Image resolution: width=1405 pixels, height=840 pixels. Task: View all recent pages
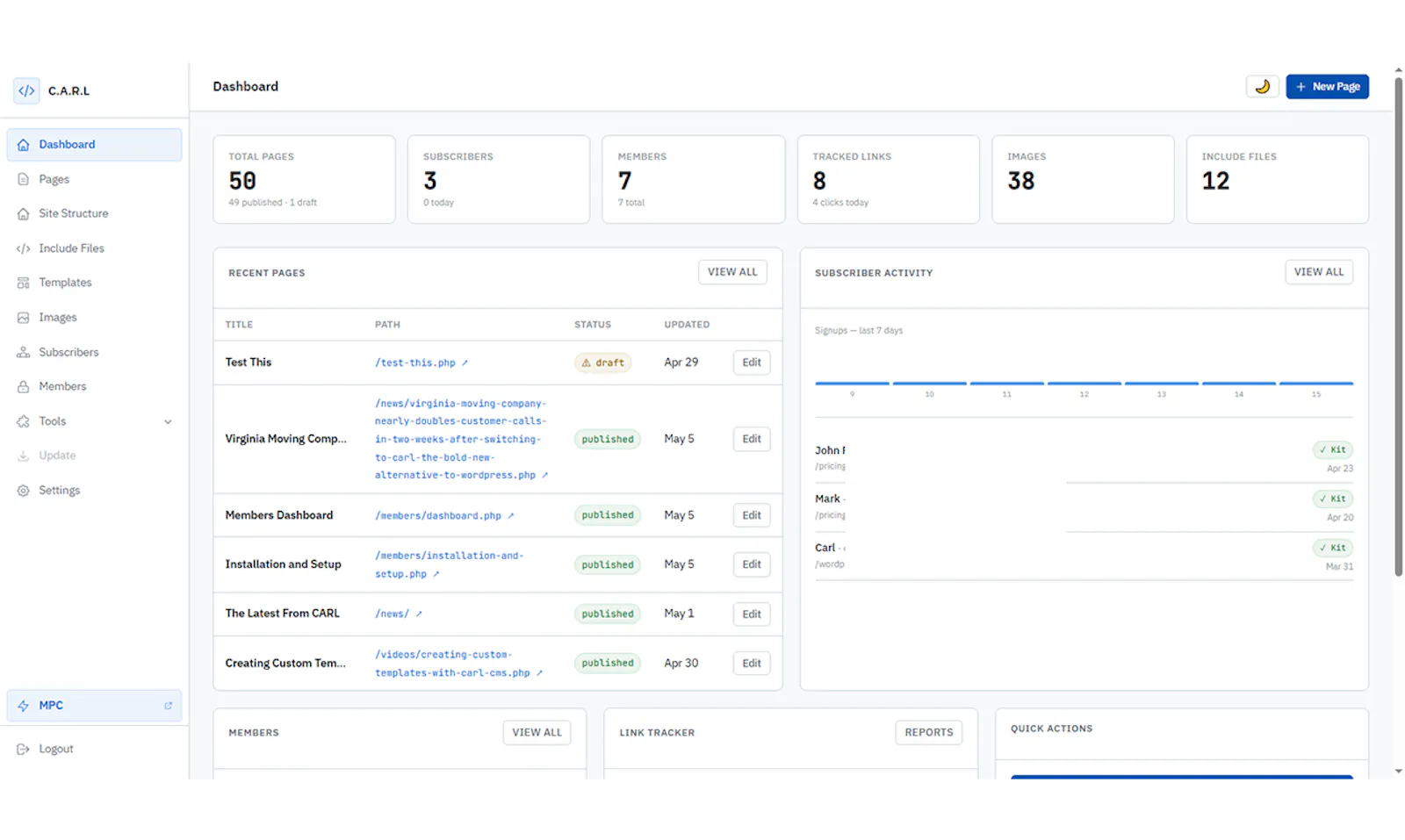pyautogui.click(x=732, y=272)
